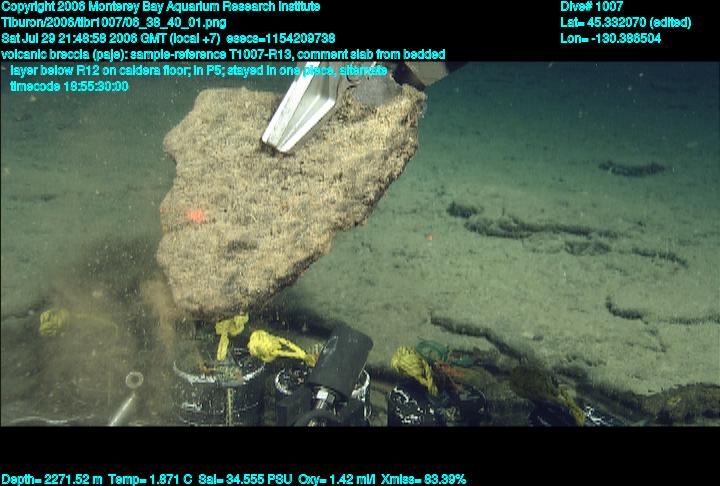The height and width of the screenshot is (486, 720).
Task: Click the Monterey Bay Aquarium copyright text
Action: click(160, 7)
